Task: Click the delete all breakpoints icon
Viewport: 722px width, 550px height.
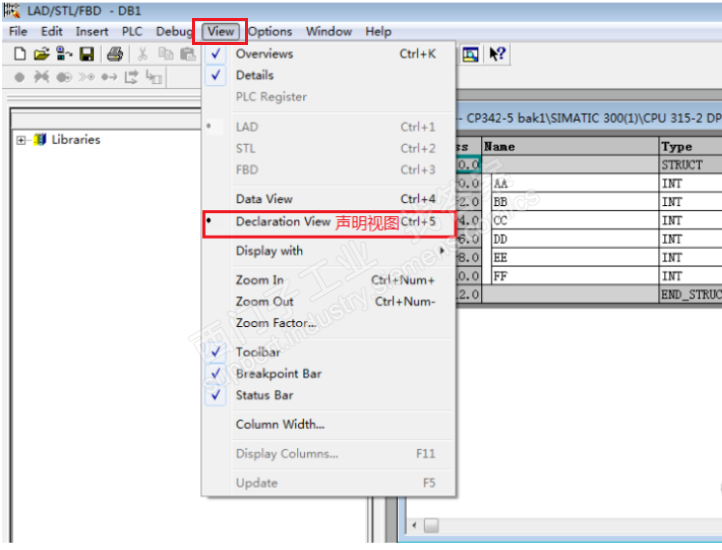Action: coord(41,76)
